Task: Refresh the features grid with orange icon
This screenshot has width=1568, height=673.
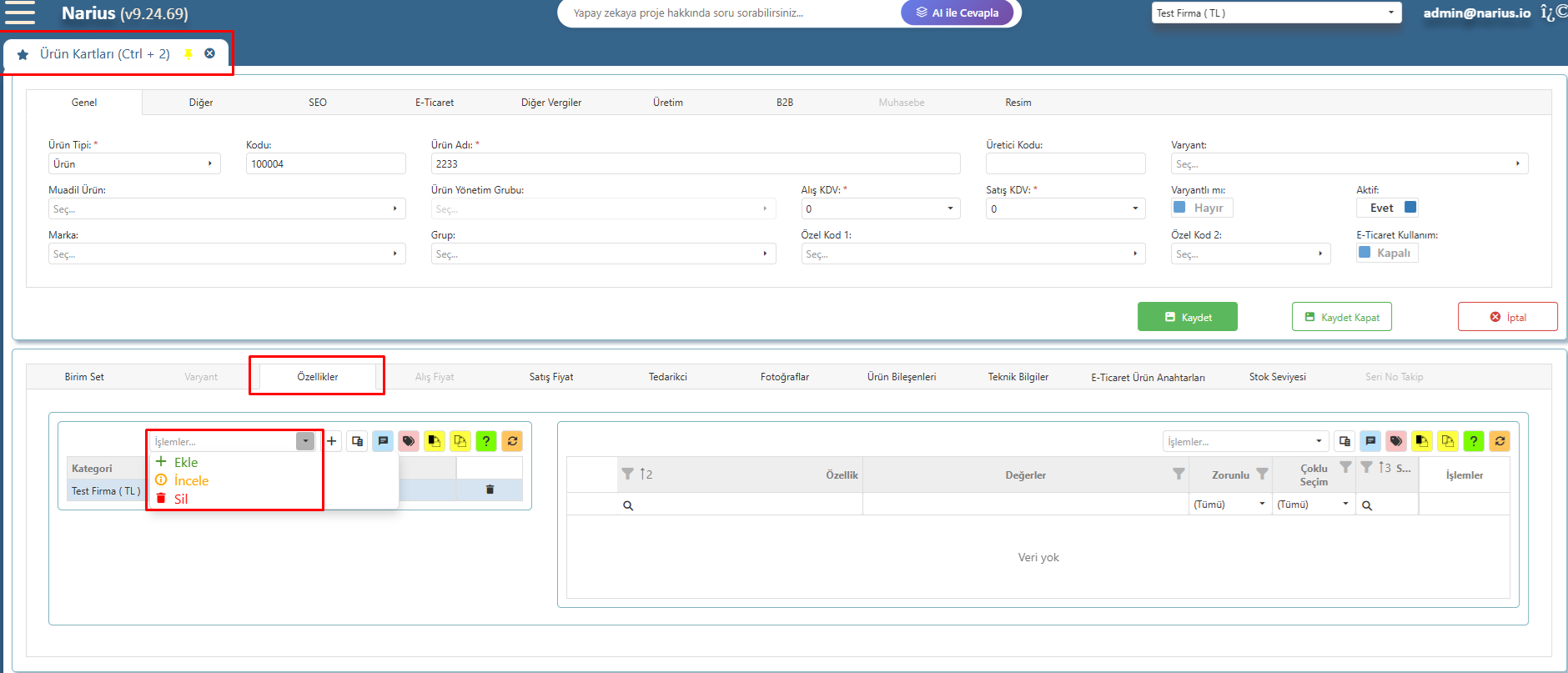Action: pyautogui.click(x=1500, y=441)
